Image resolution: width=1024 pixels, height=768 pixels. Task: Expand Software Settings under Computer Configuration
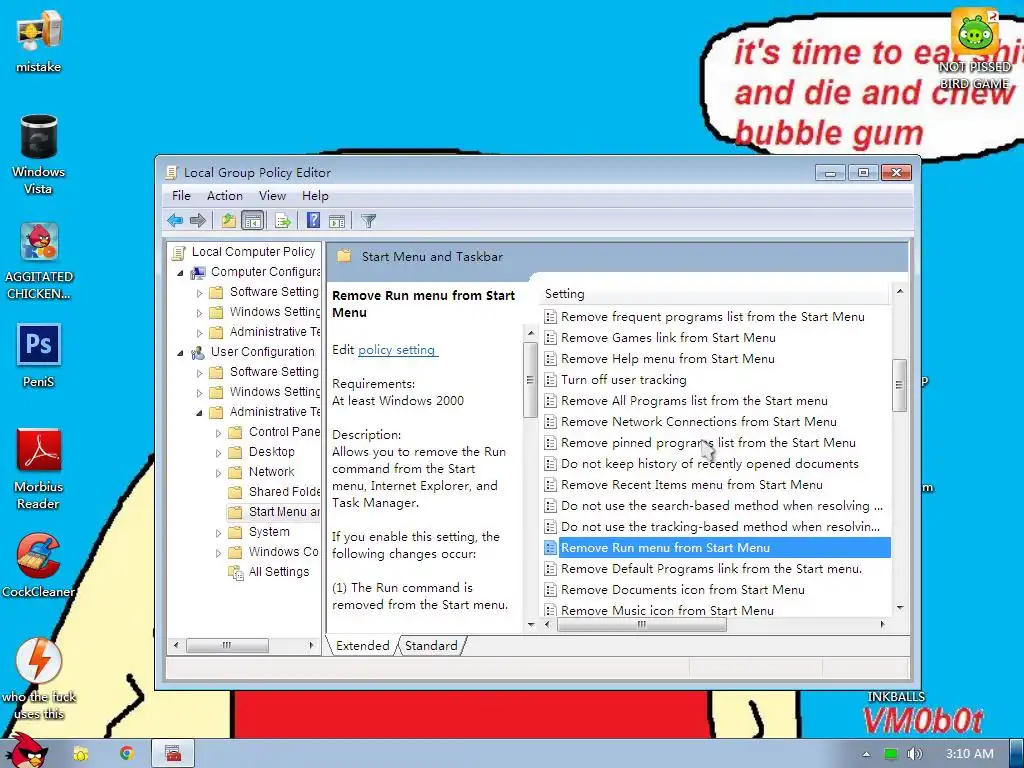pos(199,293)
